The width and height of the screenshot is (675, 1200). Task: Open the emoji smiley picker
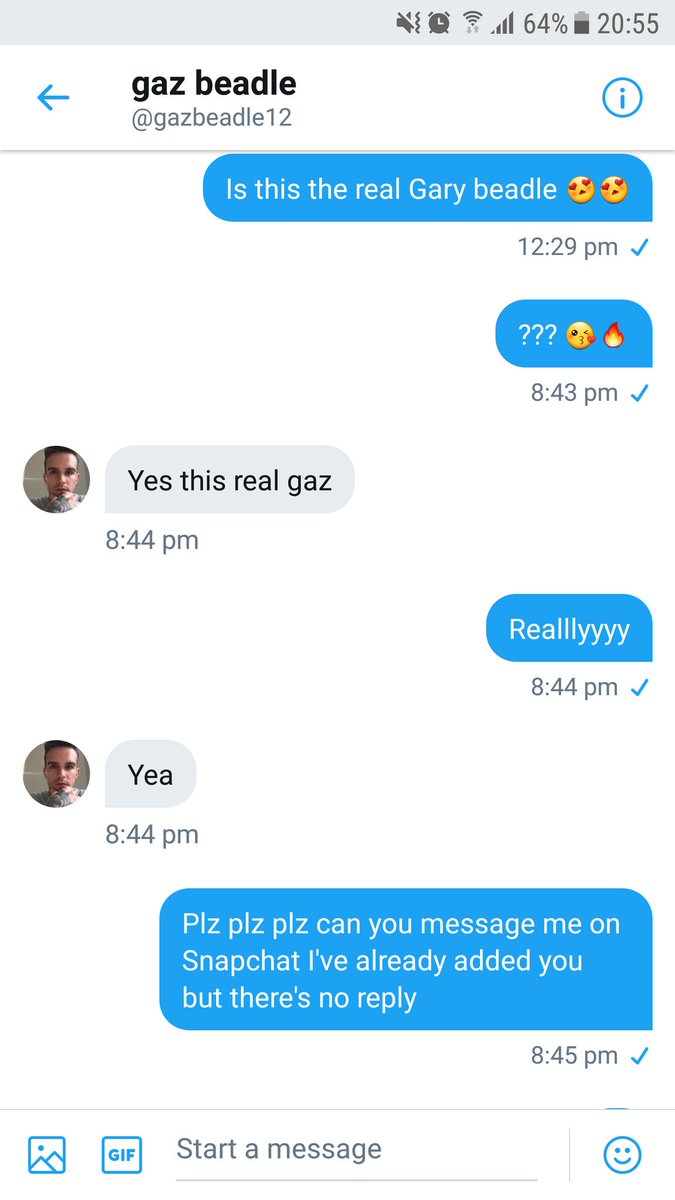point(622,1154)
